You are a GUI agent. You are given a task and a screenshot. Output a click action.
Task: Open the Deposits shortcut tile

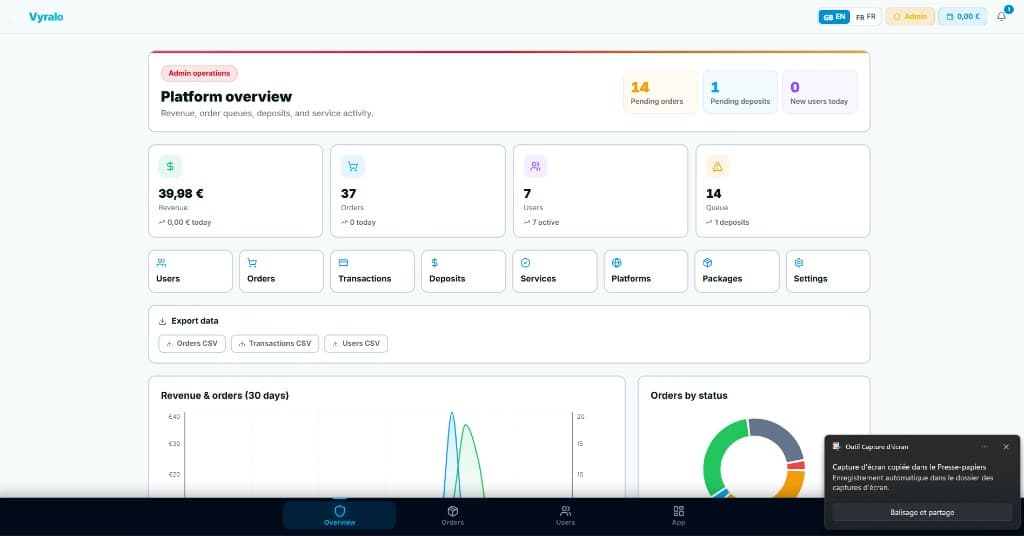463,271
